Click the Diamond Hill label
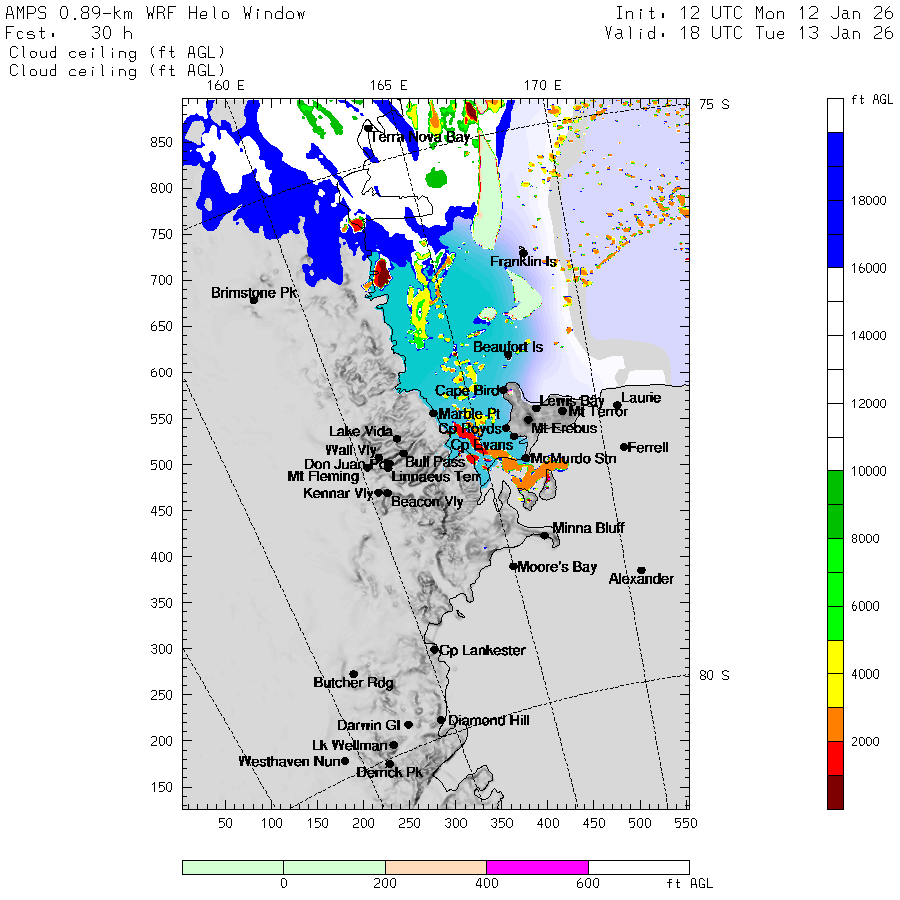The width and height of the screenshot is (900, 900). [x=488, y=720]
